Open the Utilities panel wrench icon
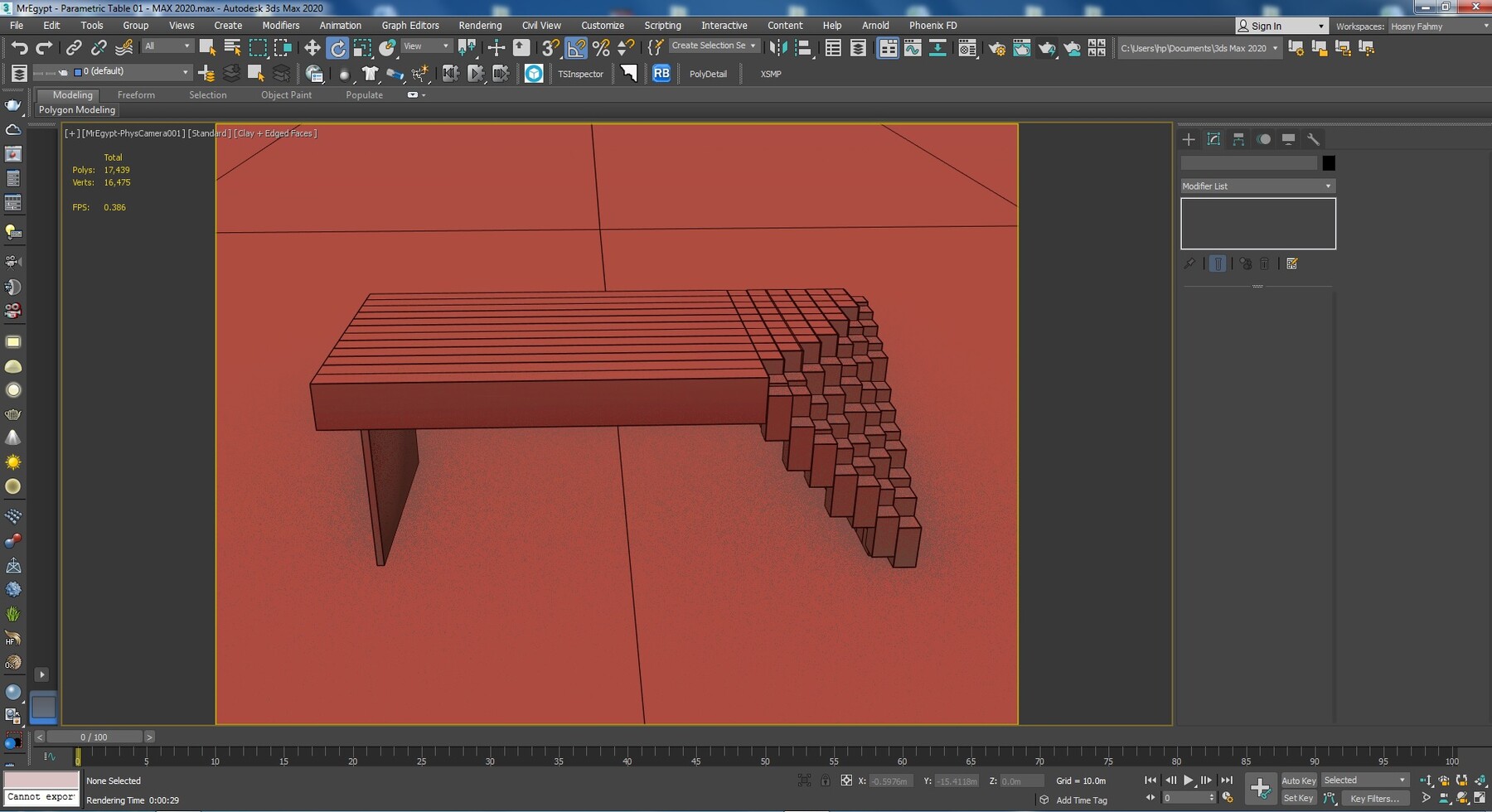Screen dimensions: 1492x812 point(1314,140)
